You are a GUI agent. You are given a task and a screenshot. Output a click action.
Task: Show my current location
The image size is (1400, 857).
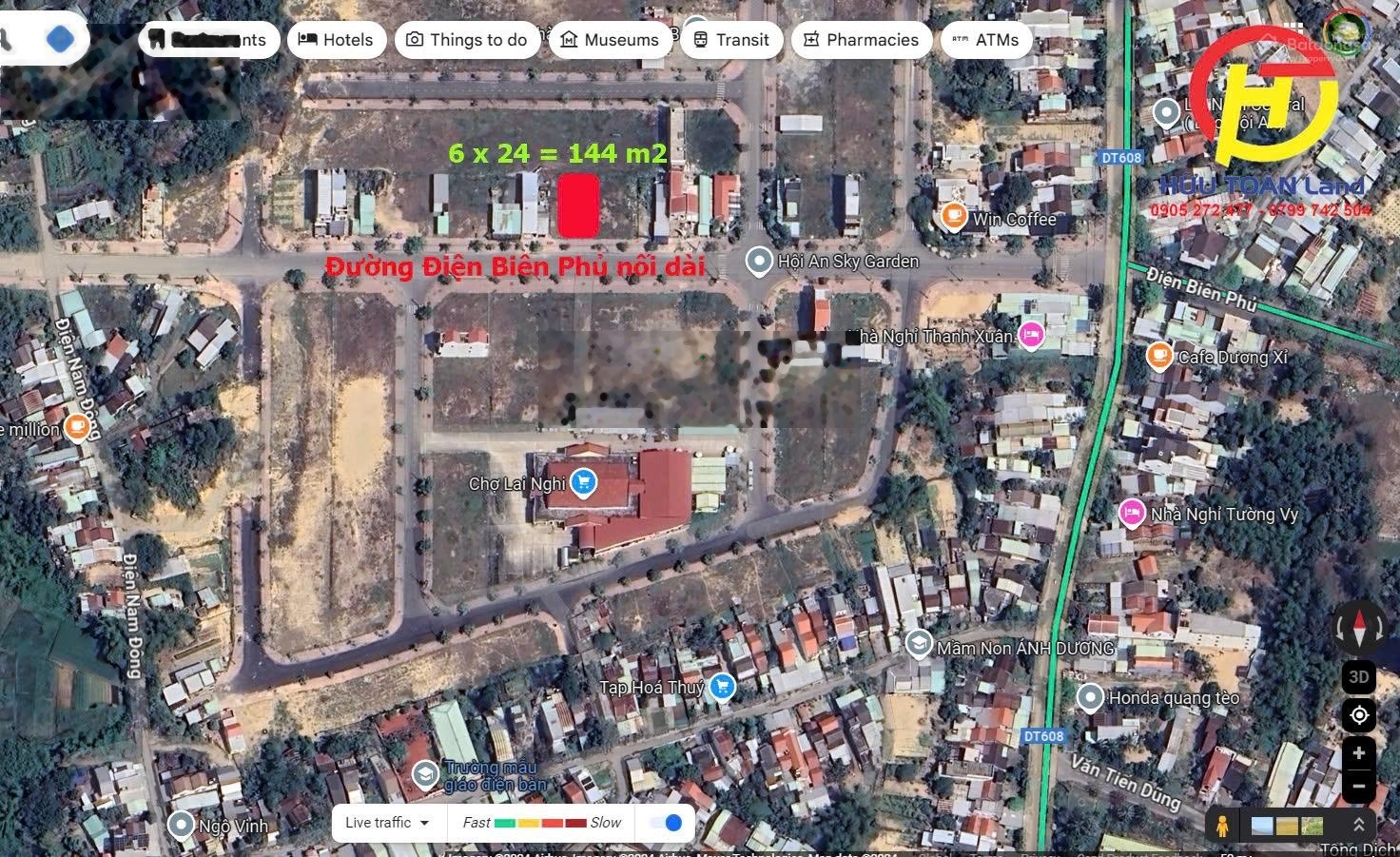pyautogui.click(x=1358, y=715)
